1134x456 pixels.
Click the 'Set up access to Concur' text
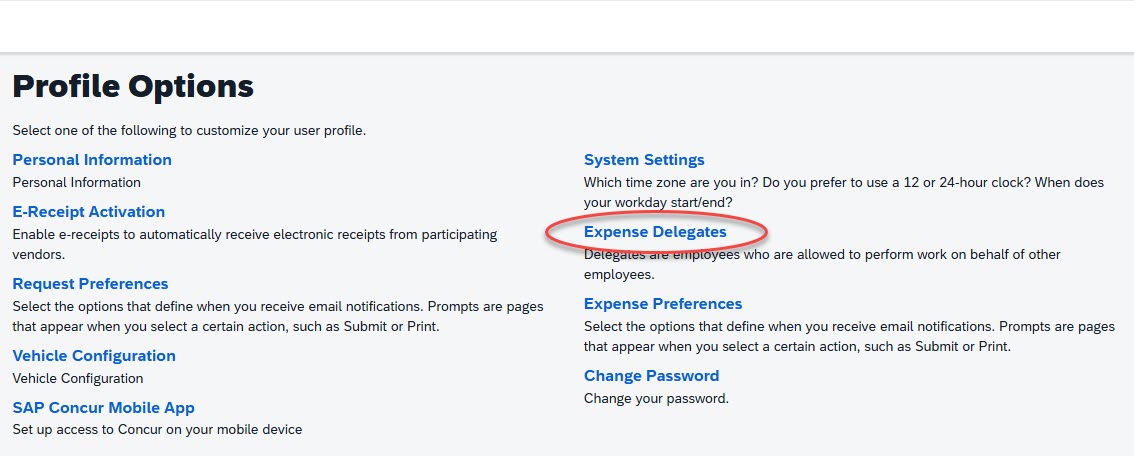point(157,430)
